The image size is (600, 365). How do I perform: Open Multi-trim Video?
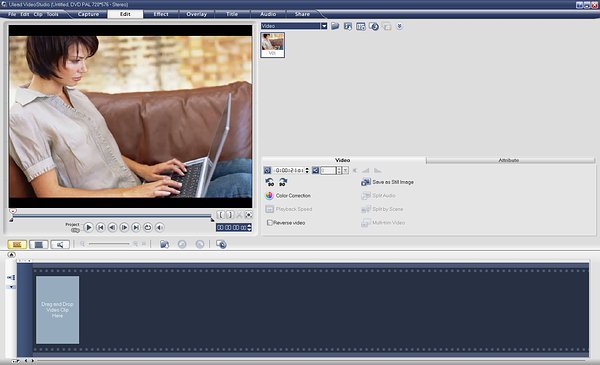point(383,223)
